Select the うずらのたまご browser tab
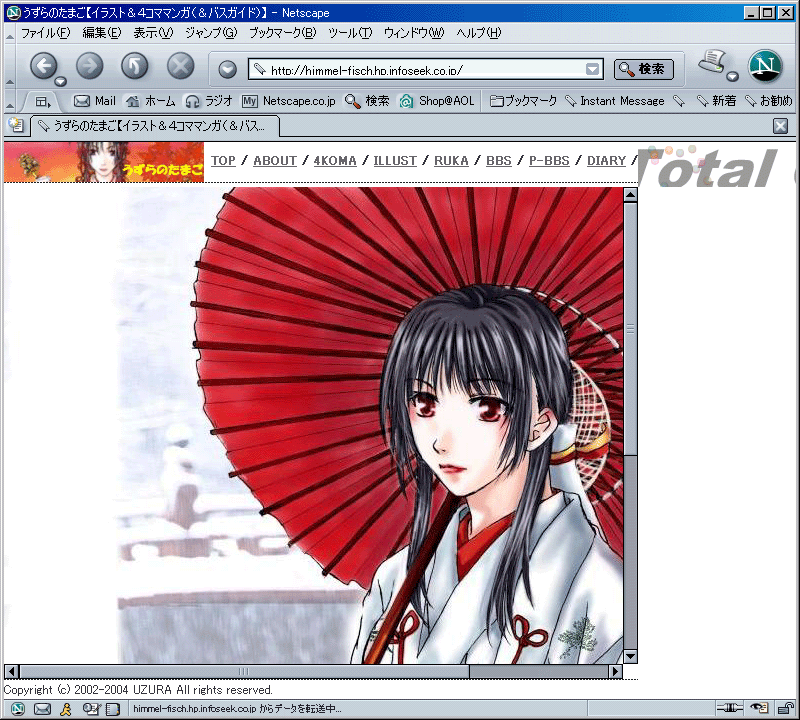Viewport: 800px width, 720px height. tap(155, 126)
